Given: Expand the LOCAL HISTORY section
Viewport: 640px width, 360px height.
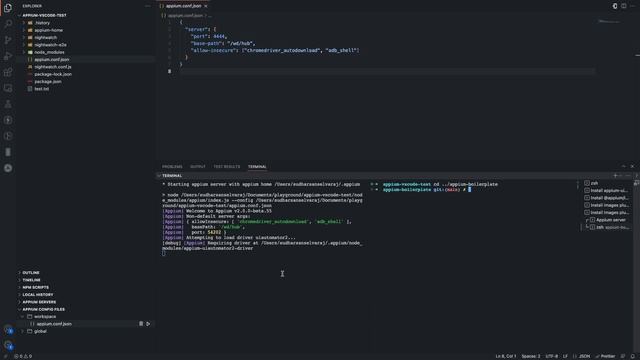Looking at the screenshot, I should click(x=86, y=295).
